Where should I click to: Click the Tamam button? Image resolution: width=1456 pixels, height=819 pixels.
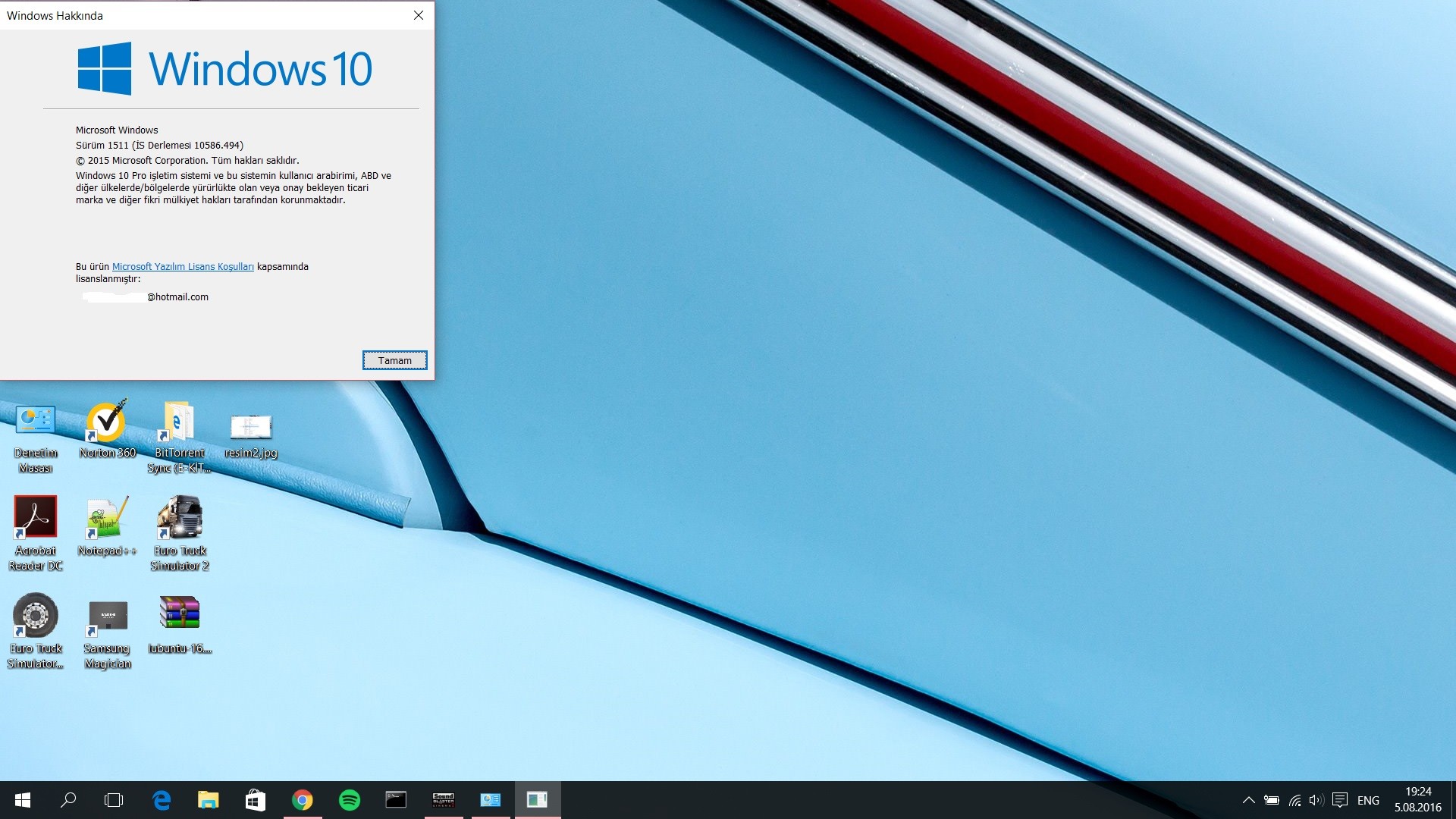(394, 360)
